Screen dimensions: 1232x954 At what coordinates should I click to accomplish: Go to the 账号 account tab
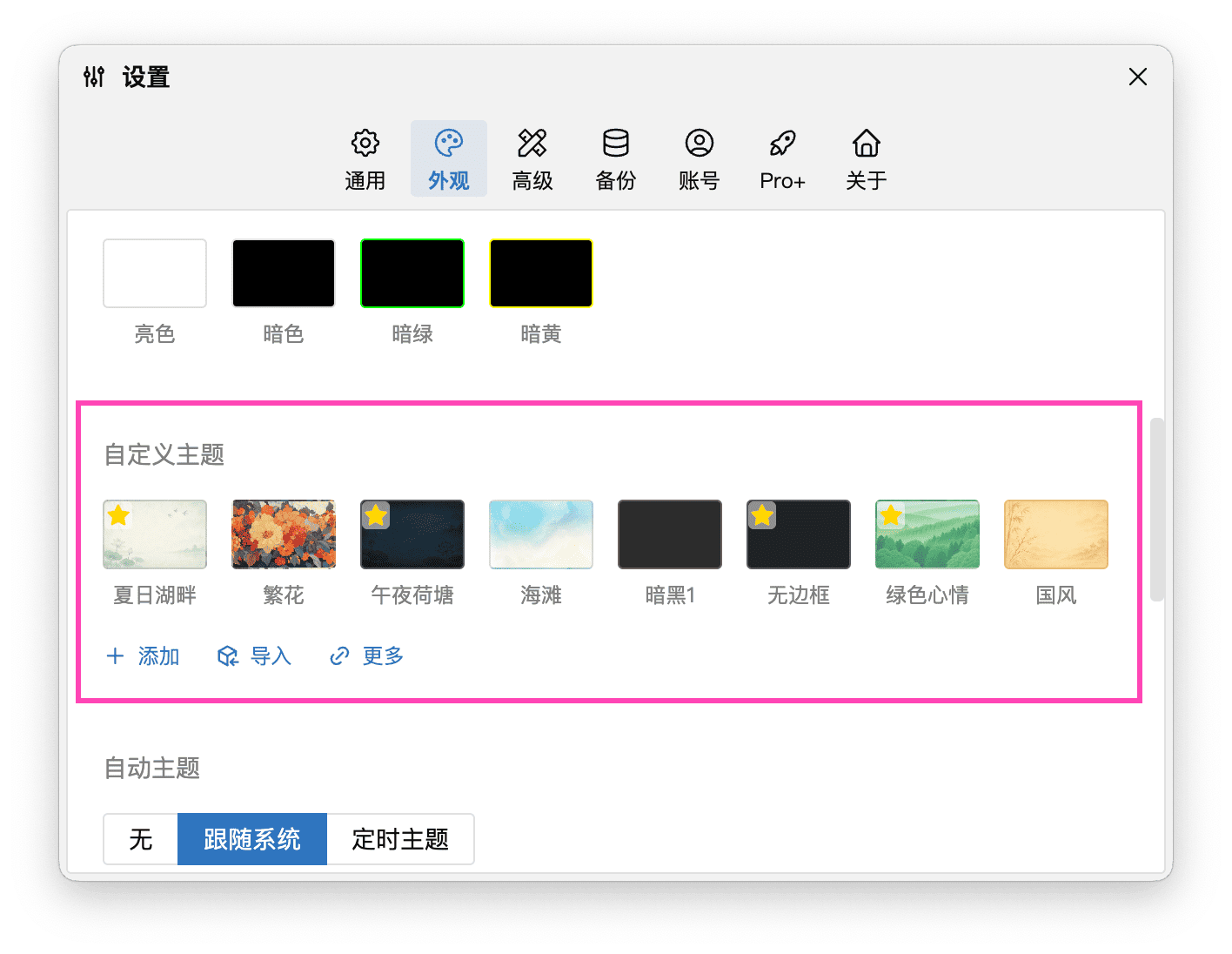pyautogui.click(x=700, y=159)
